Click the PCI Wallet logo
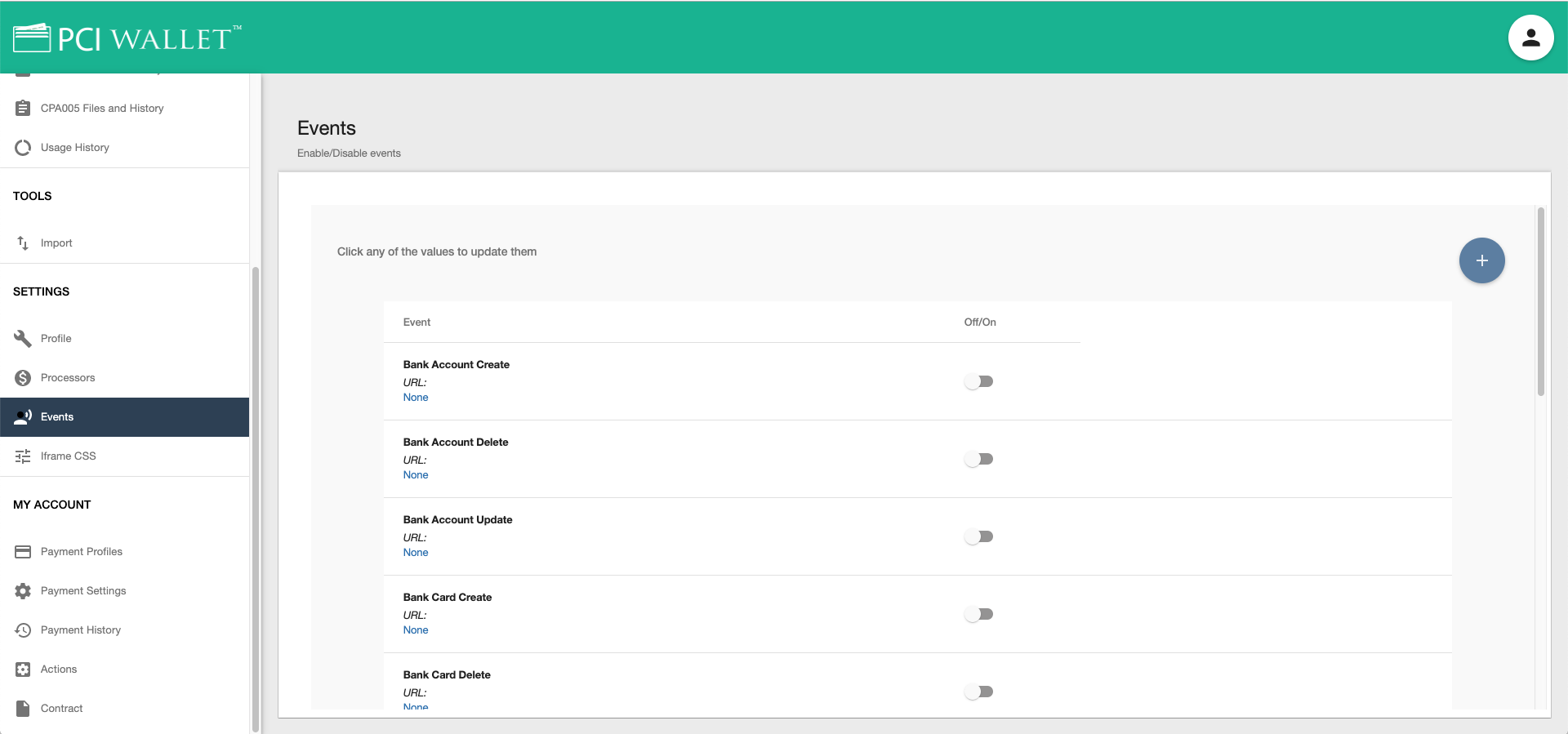The image size is (1568, 734). (127, 38)
